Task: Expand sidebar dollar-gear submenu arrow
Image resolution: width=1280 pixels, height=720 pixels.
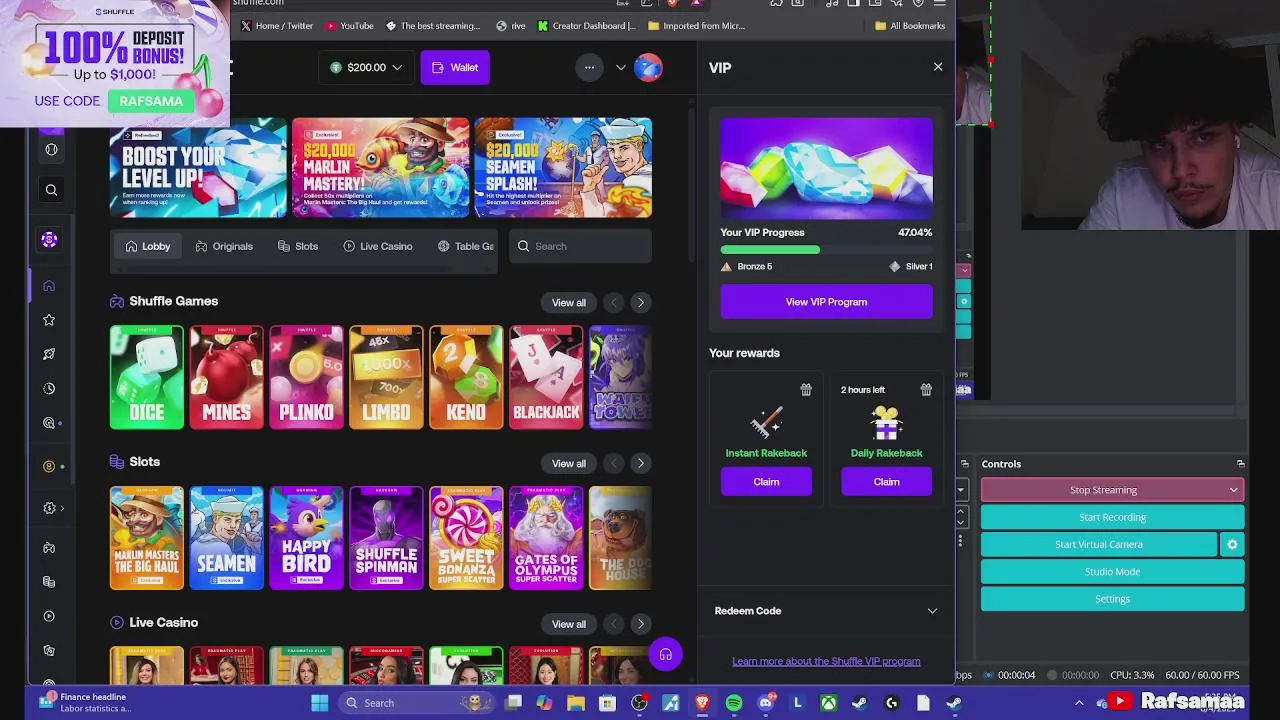Action: [x=62, y=508]
